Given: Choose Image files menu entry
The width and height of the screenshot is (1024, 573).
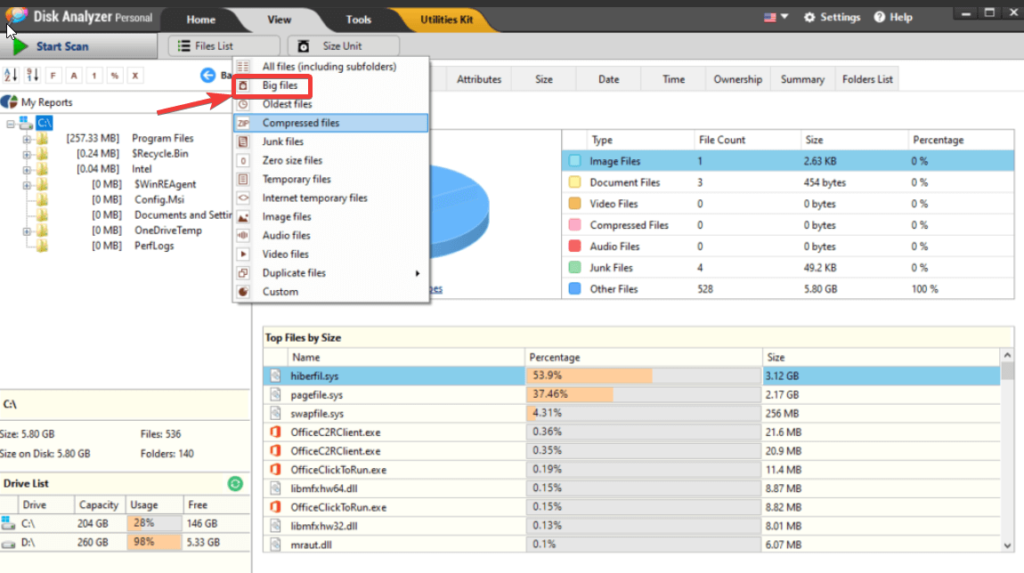Looking at the screenshot, I should [330, 217].
